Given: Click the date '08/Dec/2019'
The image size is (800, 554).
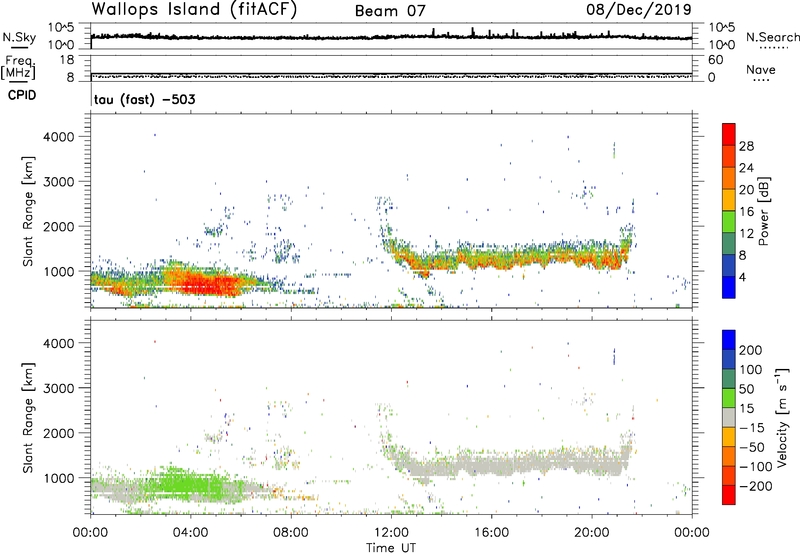Looking at the screenshot, I should (638, 9).
